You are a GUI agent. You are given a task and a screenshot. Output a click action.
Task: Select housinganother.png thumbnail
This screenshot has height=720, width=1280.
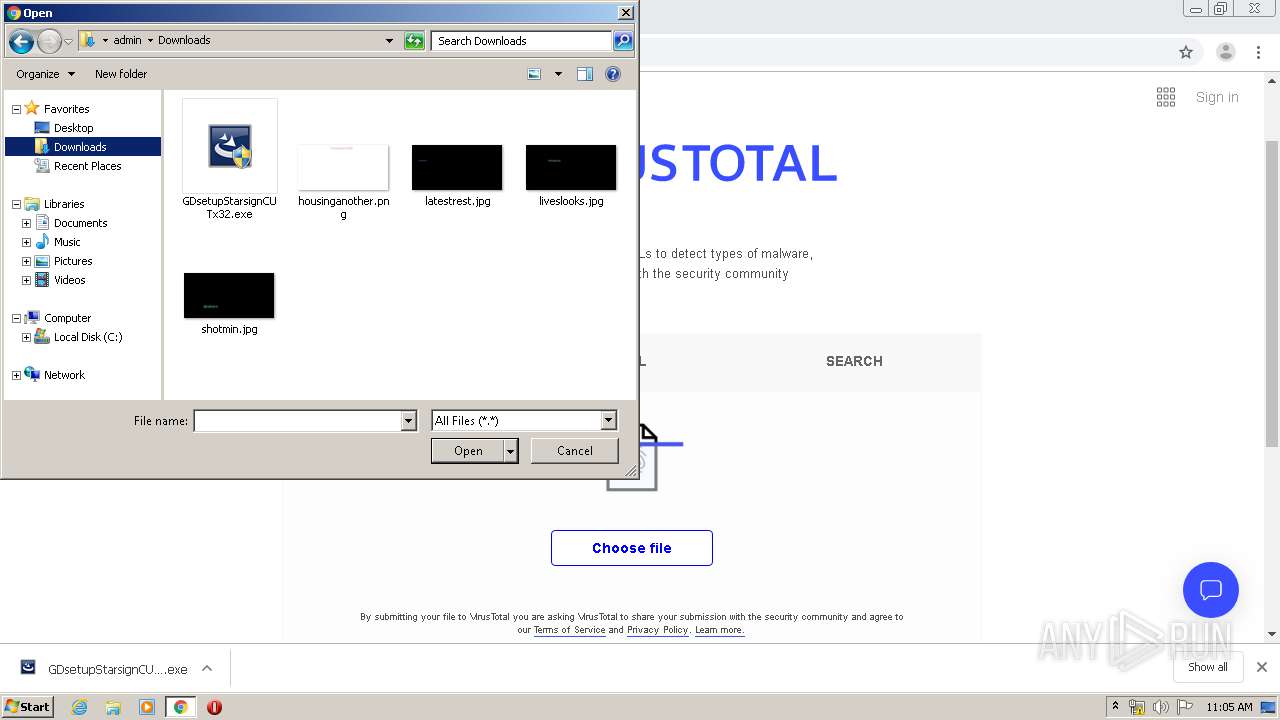pos(343,167)
